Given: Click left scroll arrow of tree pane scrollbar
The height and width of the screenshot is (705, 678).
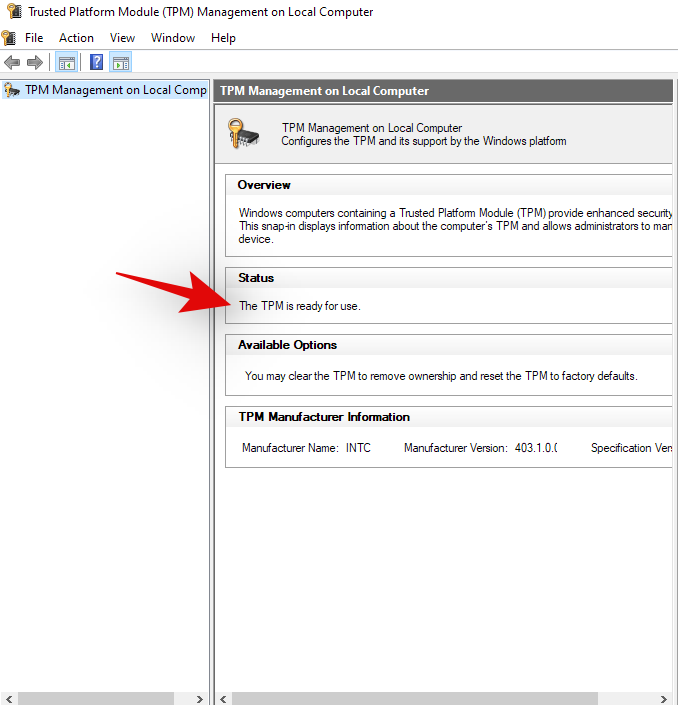Looking at the screenshot, I should [9, 699].
